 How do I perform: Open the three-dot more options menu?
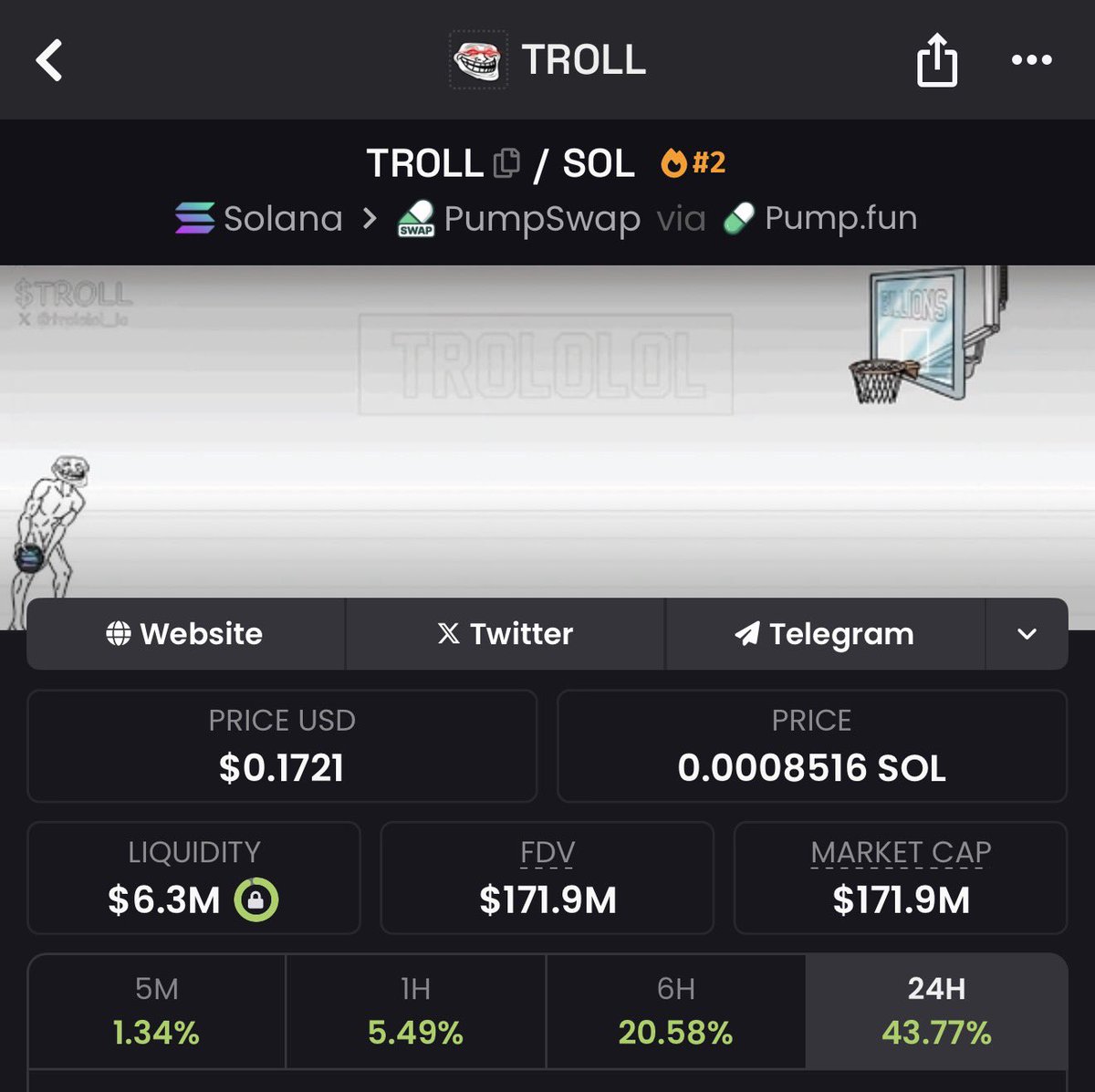click(x=1031, y=60)
